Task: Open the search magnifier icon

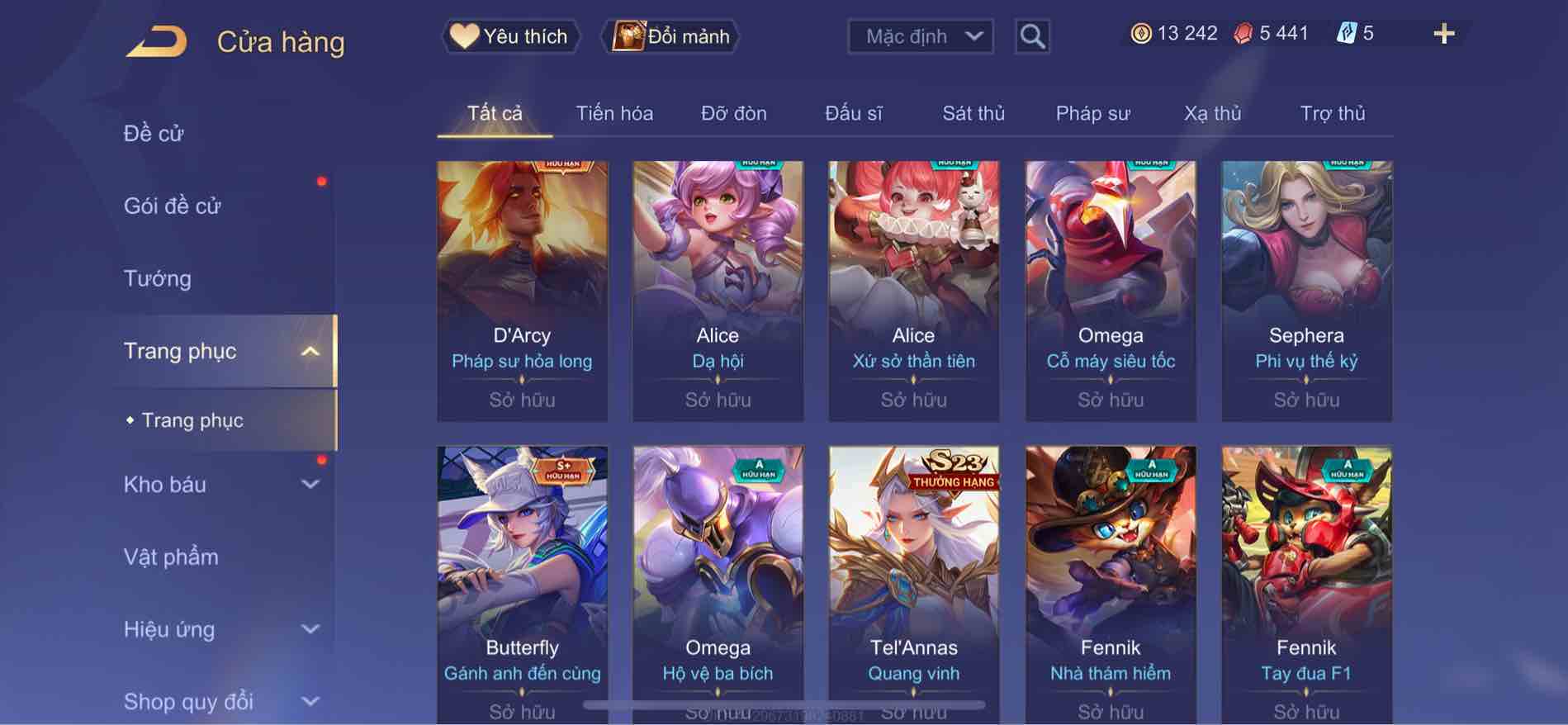Action: [1032, 36]
